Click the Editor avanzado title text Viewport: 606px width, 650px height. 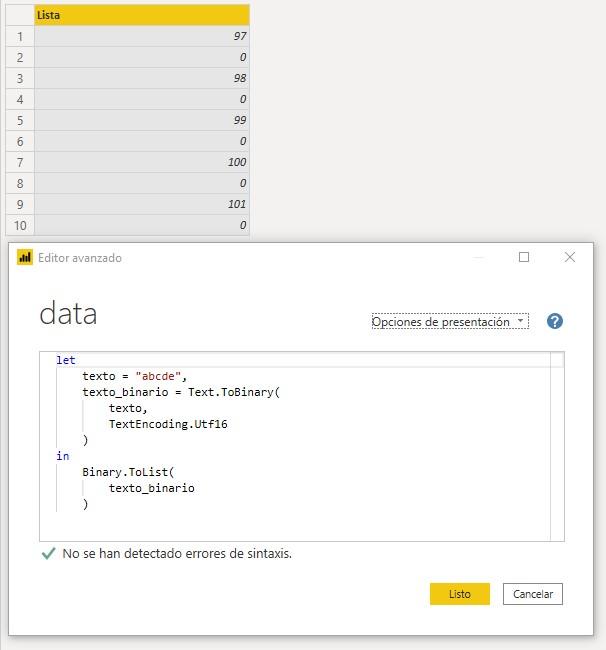pyautogui.click(x=80, y=258)
